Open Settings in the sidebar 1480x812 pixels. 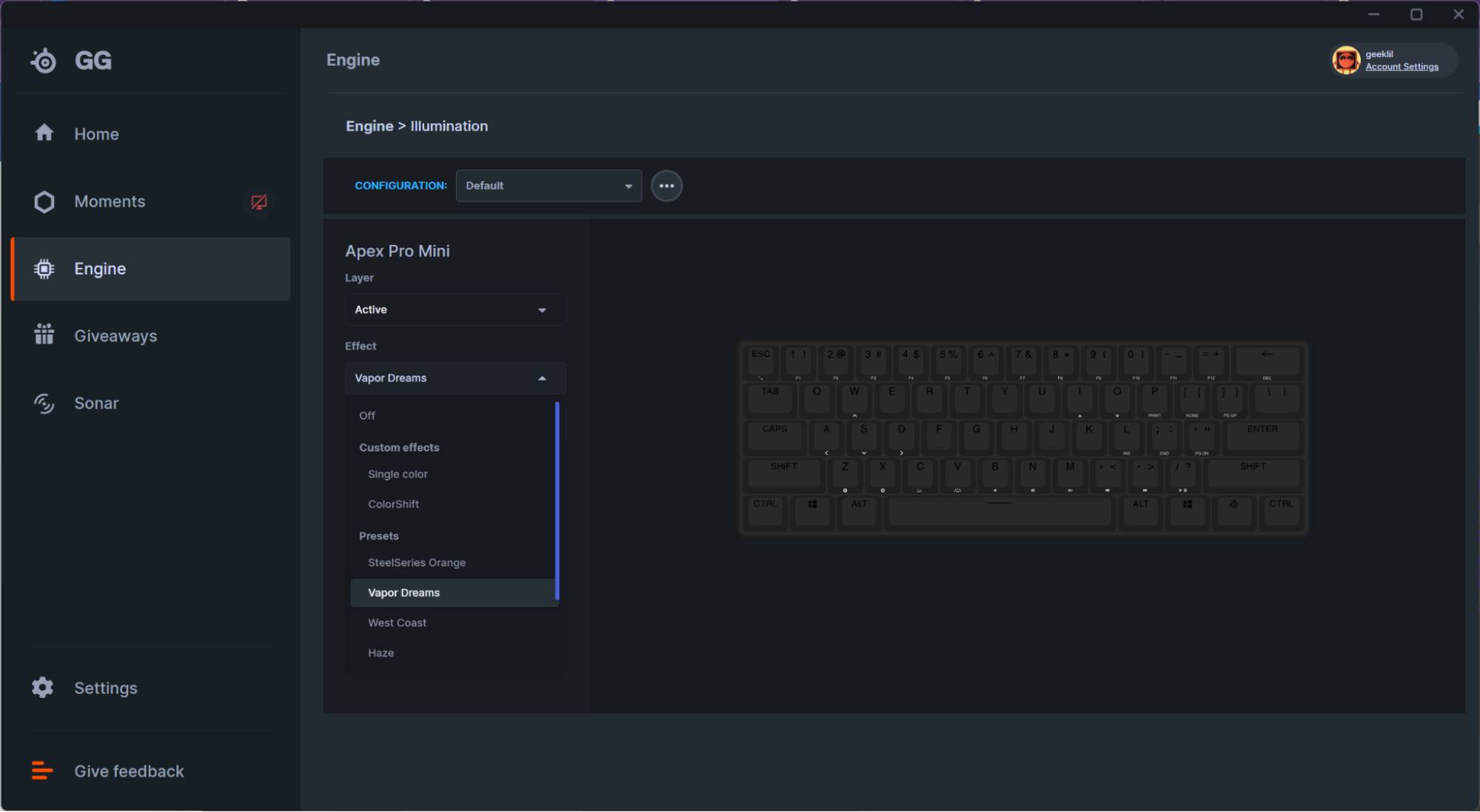click(151, 688)
